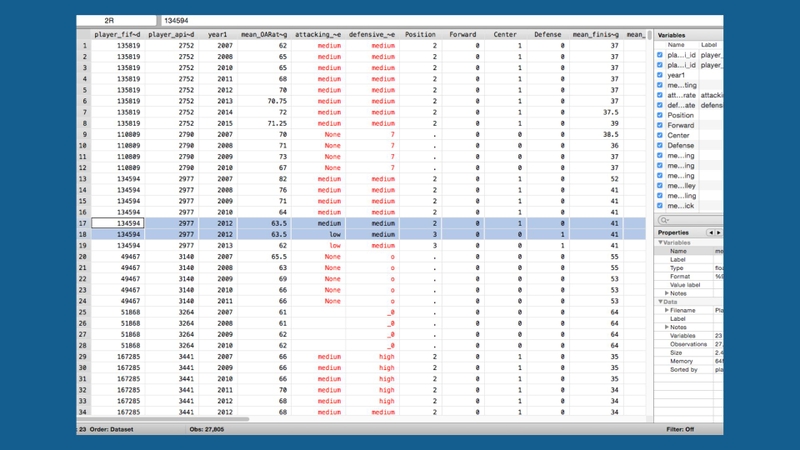Select the Forward column header
Image resolution: width=800 pixels, height=450 pixels.
463,35
